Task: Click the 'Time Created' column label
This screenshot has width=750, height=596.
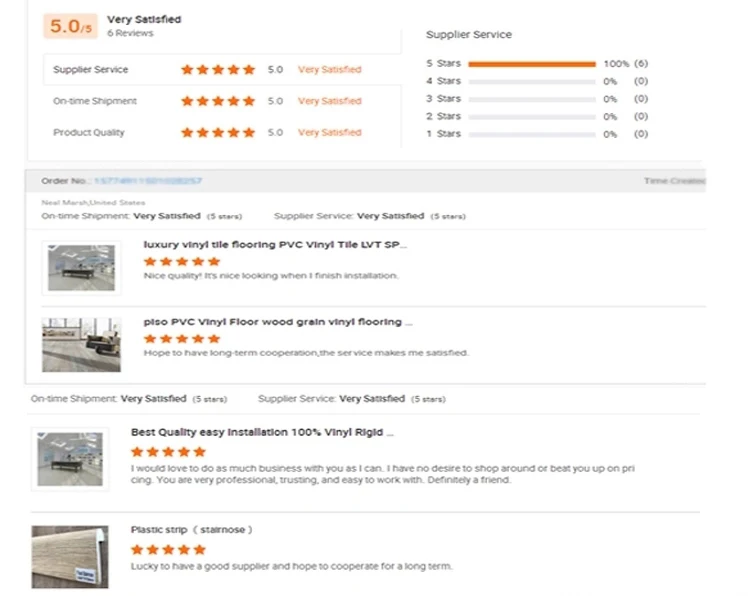Action: click(x=674, y=181)
